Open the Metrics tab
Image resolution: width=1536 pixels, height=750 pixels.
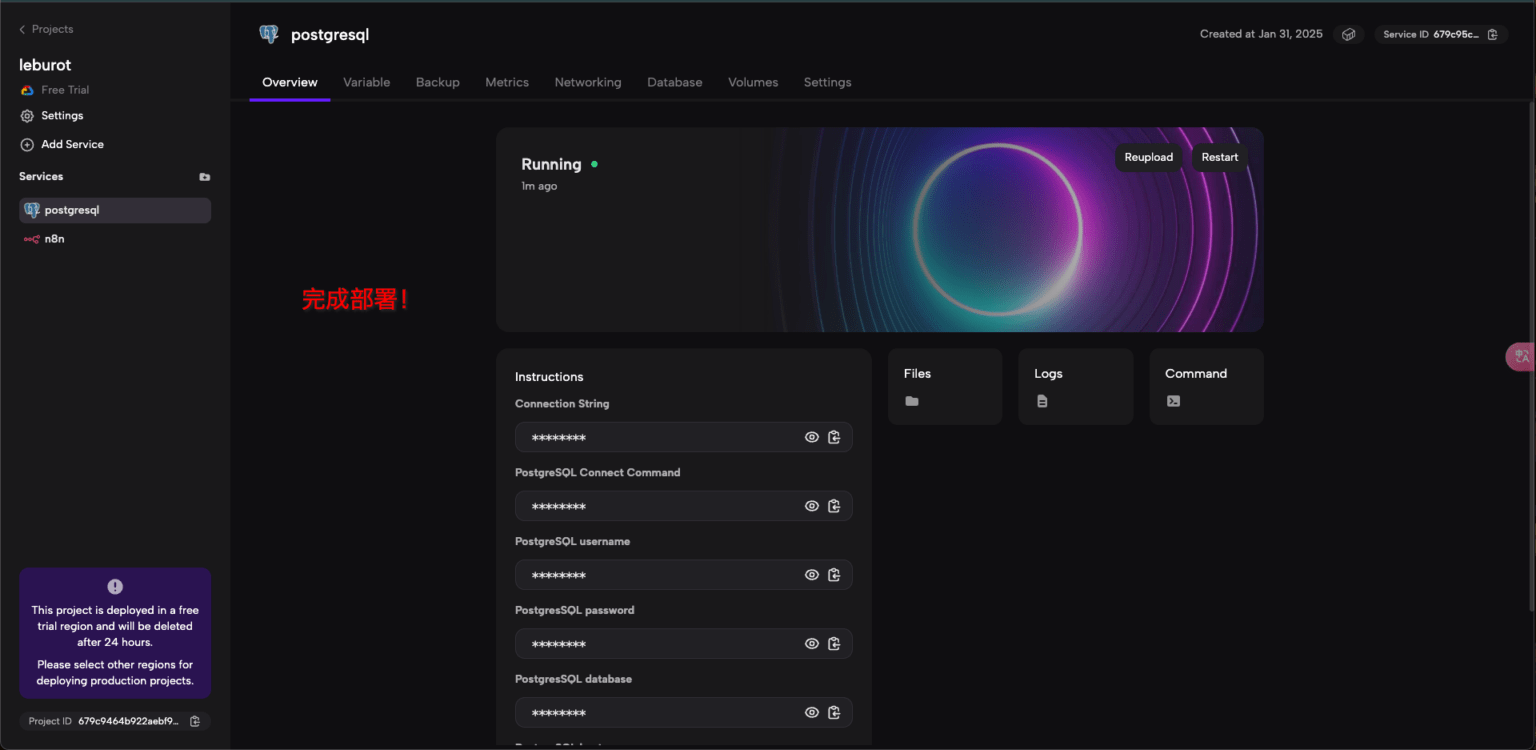point(507,82)
